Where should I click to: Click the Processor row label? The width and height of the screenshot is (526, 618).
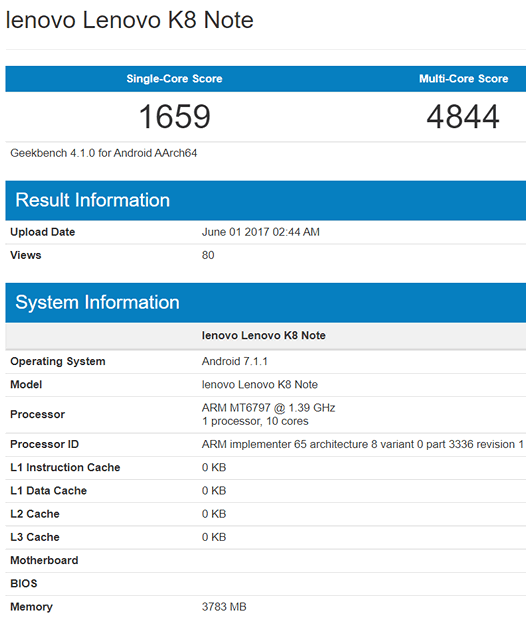(x=37, y=415)
